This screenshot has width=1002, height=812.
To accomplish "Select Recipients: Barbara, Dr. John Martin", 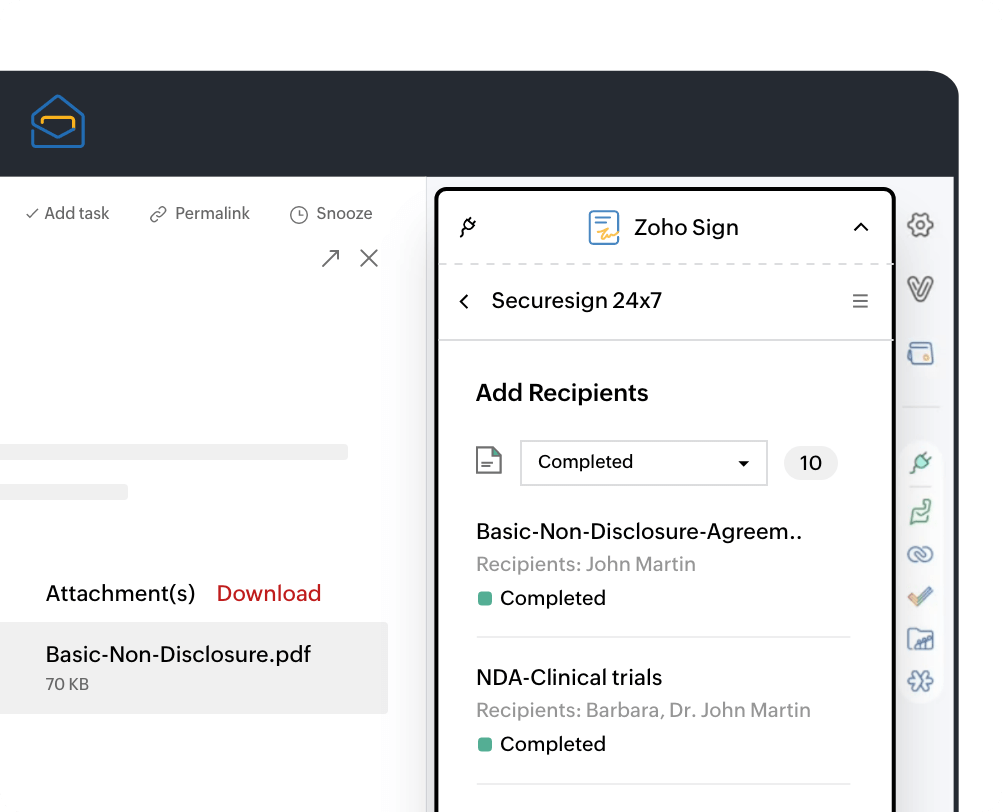I will click(x=644, y=710).
